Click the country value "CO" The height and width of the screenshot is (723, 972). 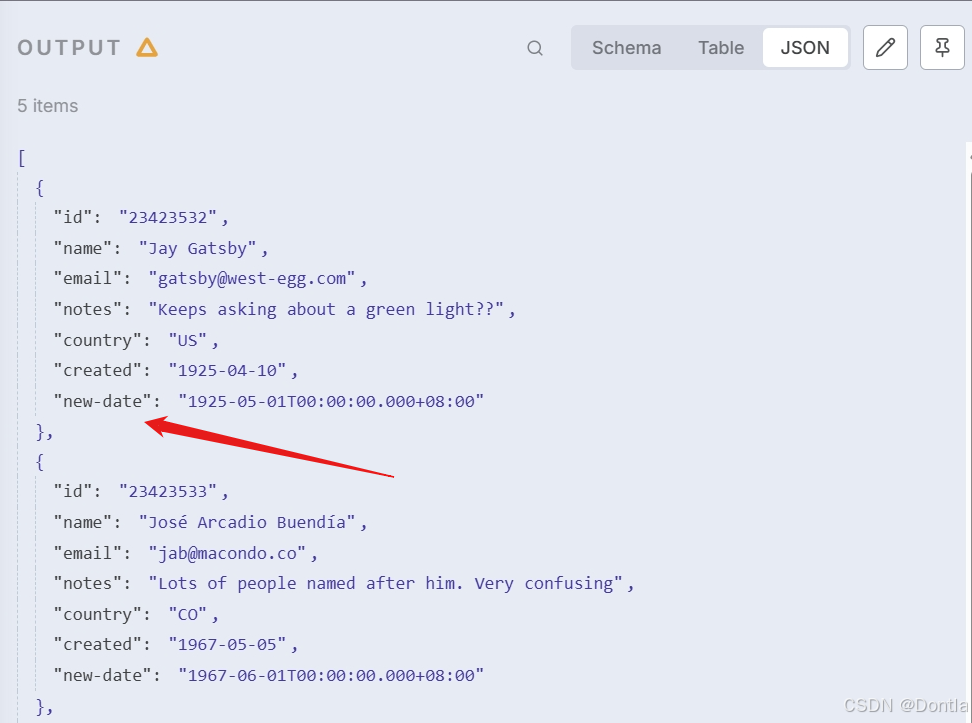(x=188, y=614)
